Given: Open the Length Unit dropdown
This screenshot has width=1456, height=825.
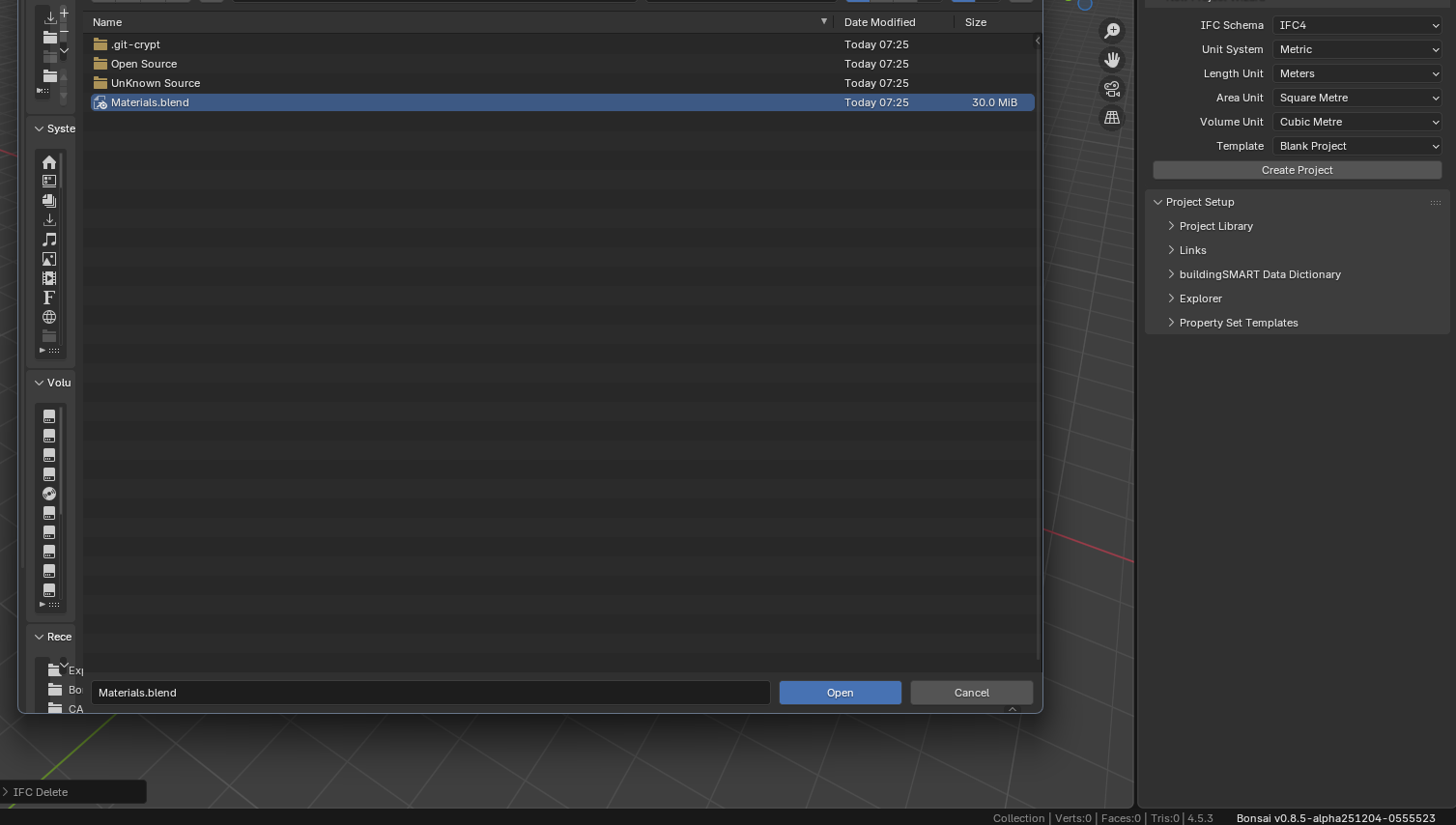Looking at the screenshot, I should point(1357,73).
